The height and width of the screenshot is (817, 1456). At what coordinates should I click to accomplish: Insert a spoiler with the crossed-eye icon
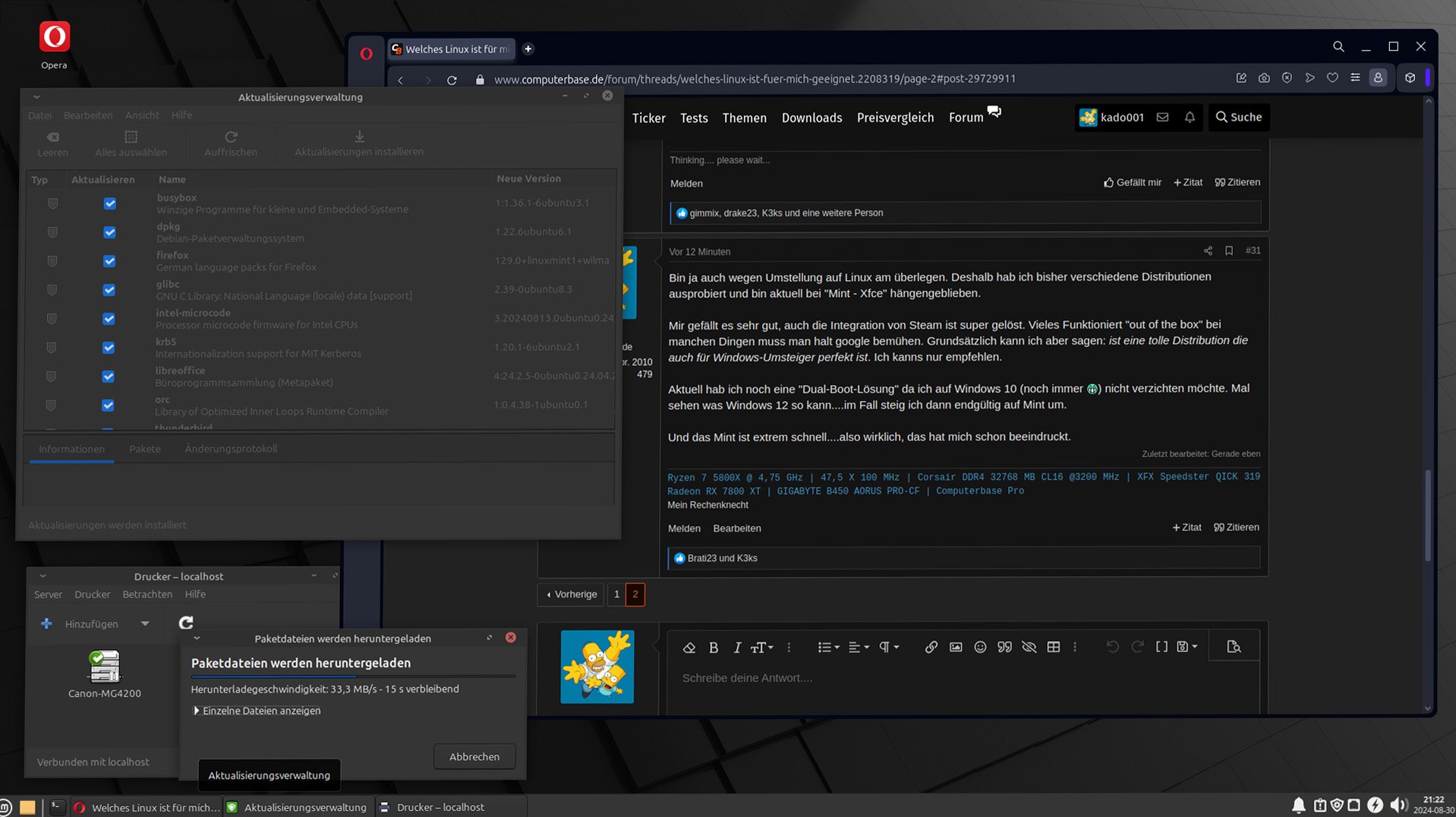1029,647
